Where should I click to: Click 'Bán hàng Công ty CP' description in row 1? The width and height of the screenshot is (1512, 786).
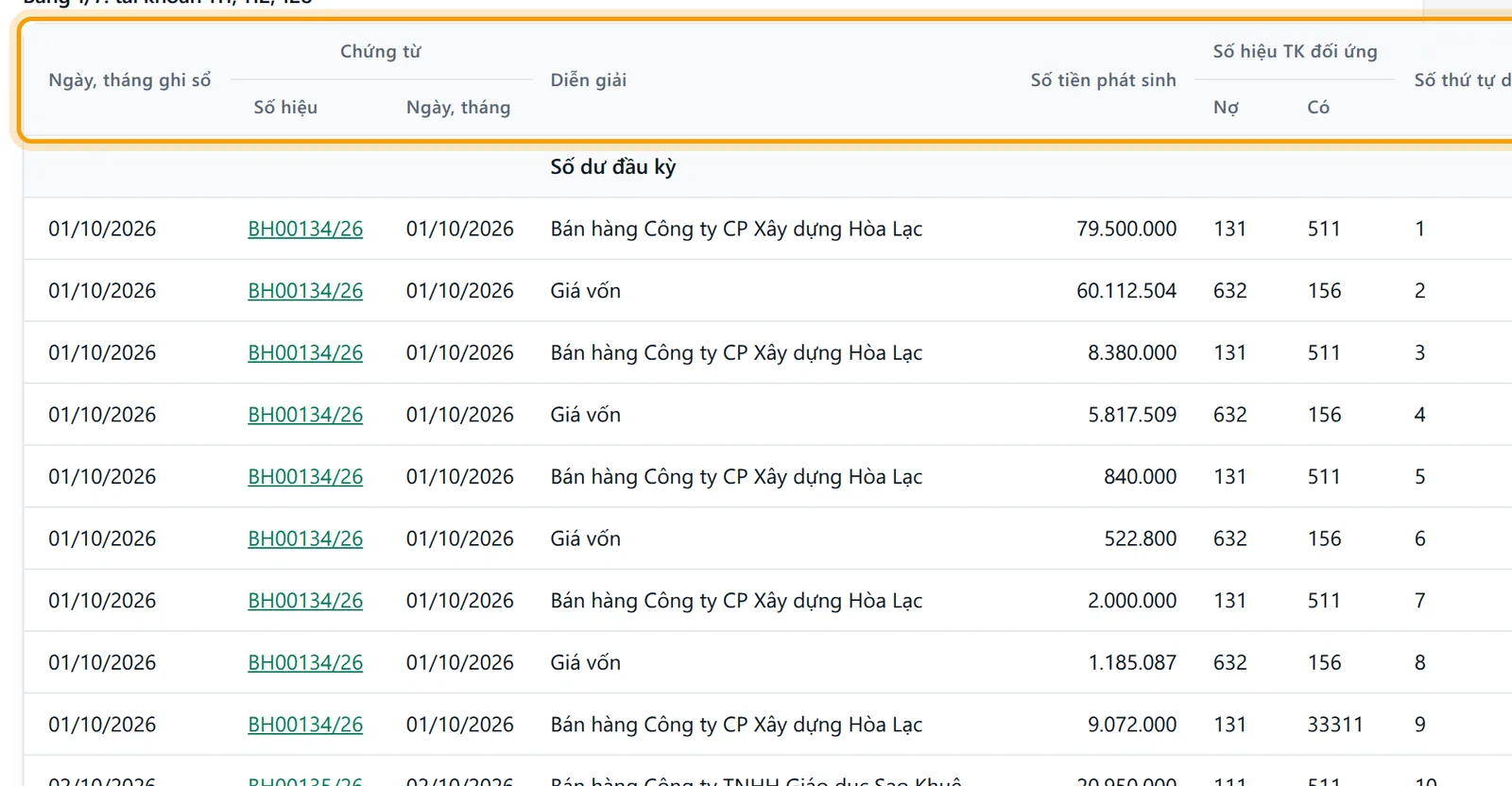736,229
